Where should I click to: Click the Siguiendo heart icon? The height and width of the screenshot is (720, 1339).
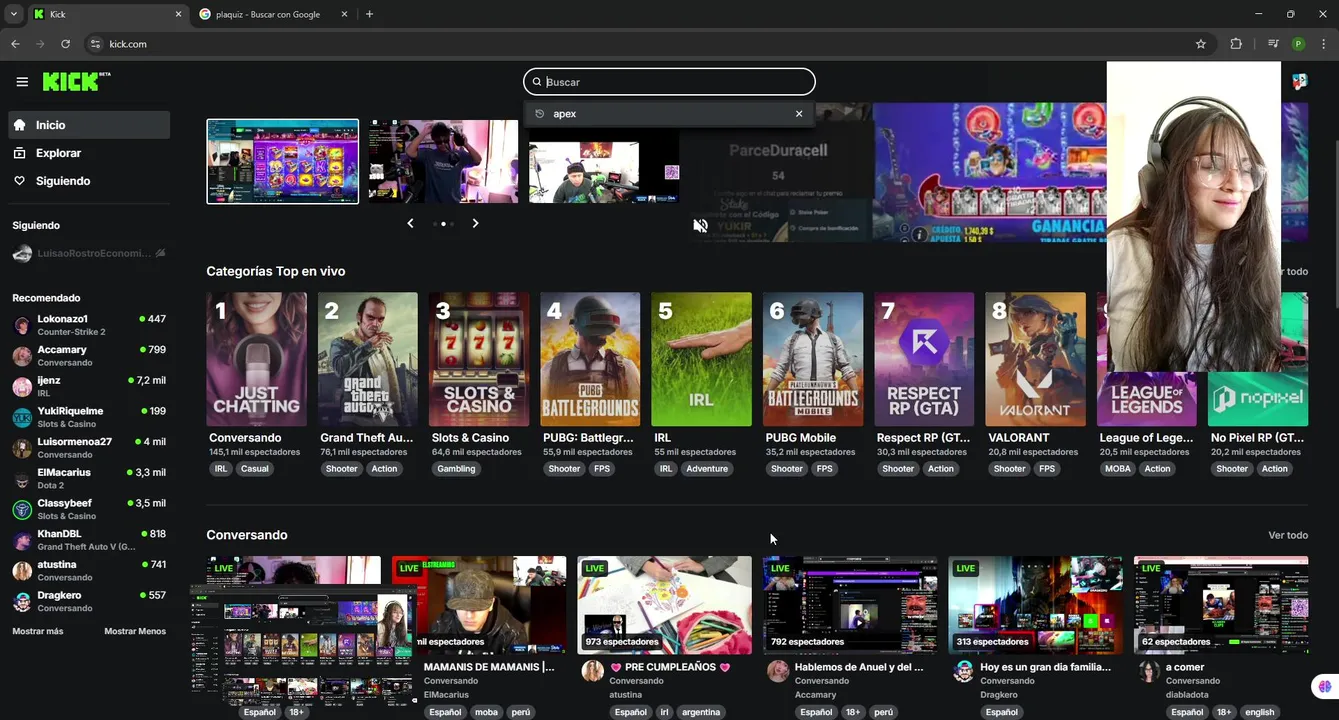coord(19,181)
